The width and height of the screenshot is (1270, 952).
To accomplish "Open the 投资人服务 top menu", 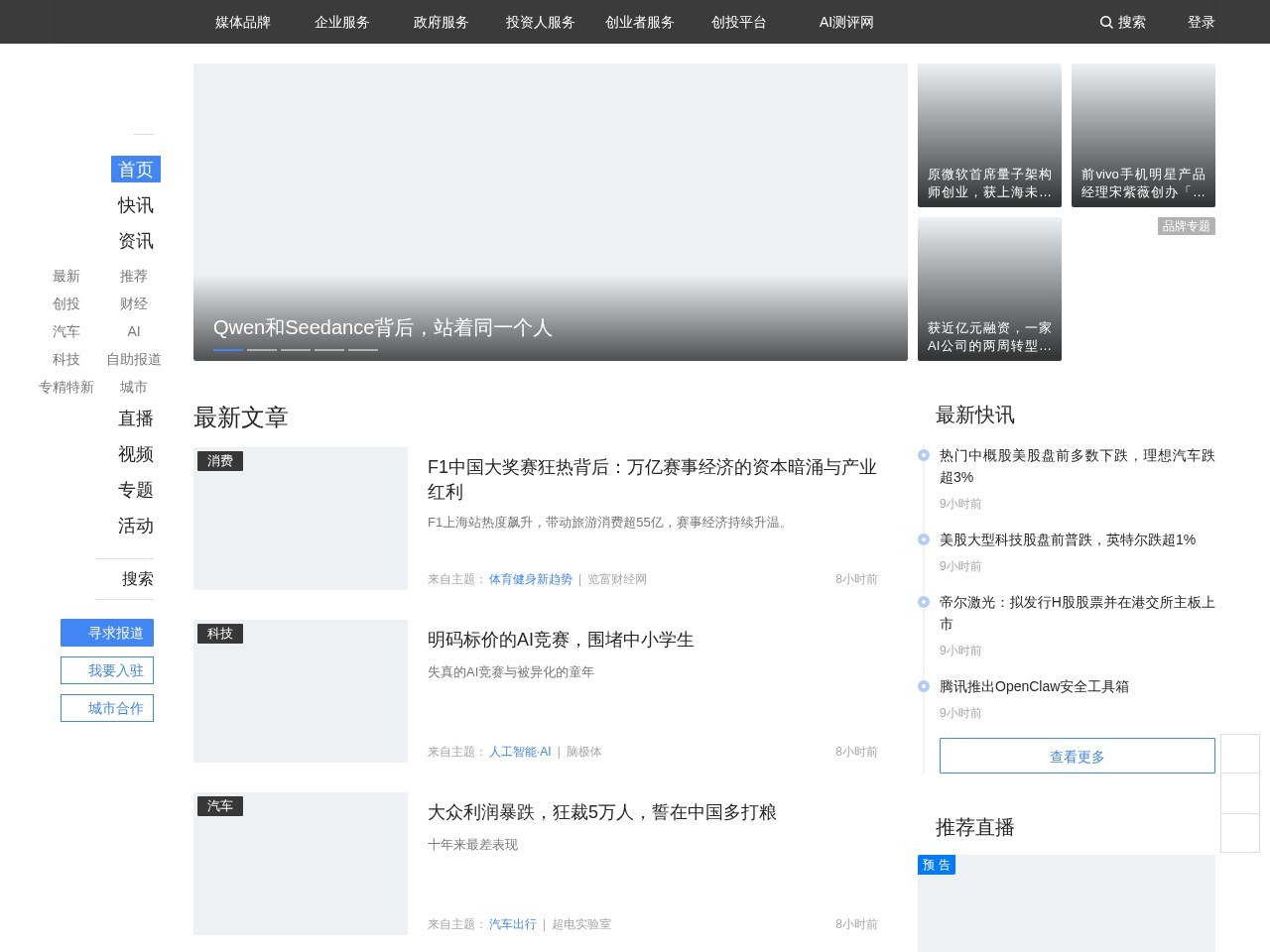I will (540, 22).
